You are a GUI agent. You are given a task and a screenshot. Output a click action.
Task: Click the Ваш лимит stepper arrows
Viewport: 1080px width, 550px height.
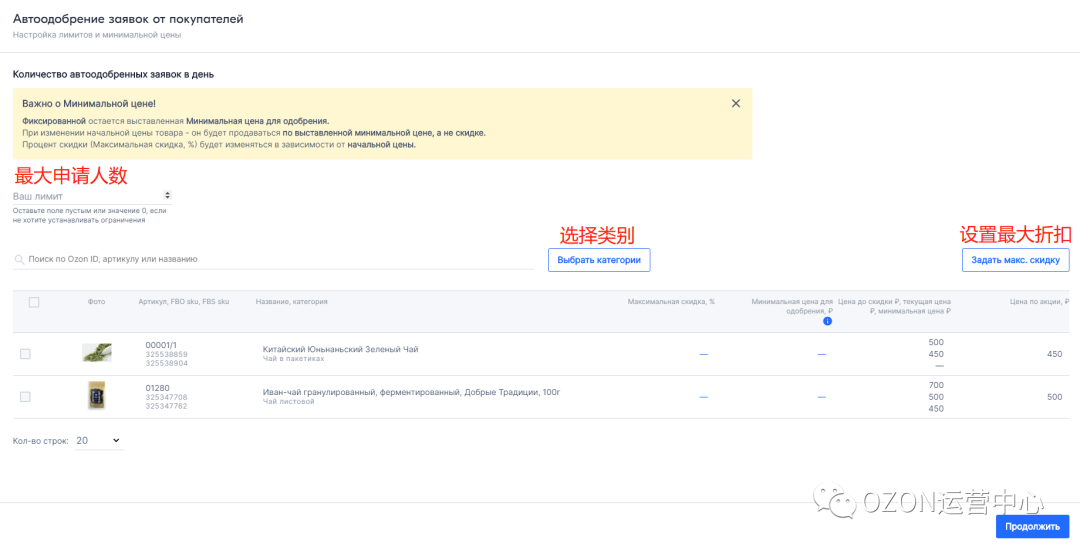tap(167, 196)
